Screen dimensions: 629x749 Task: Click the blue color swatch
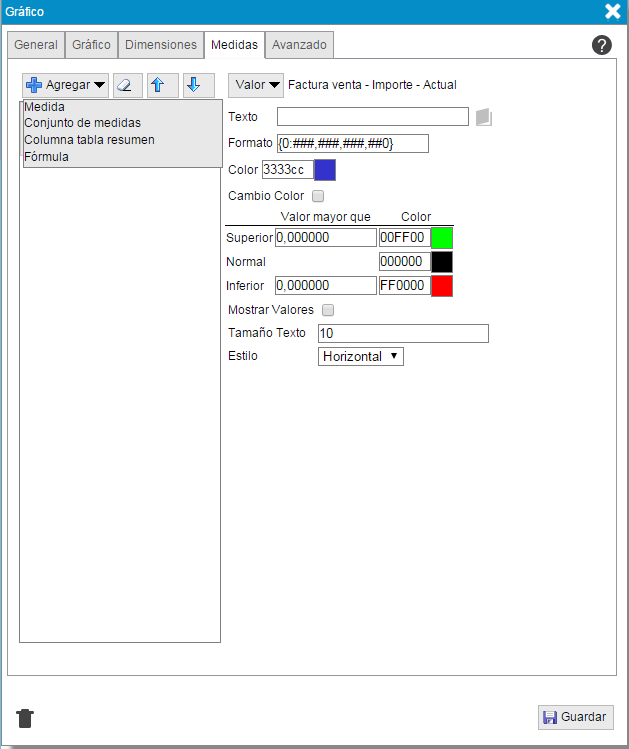[325, 170]
